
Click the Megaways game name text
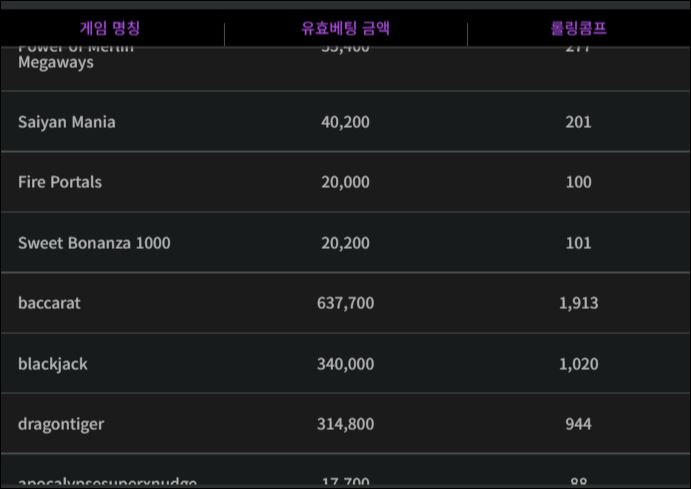point(56,63)
